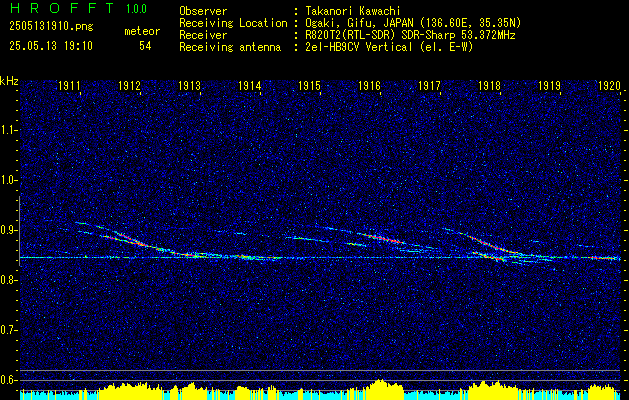Viewport: 629px width, 400px height.
Task: Click the 1916 time marker
Action: pos(369,85)
